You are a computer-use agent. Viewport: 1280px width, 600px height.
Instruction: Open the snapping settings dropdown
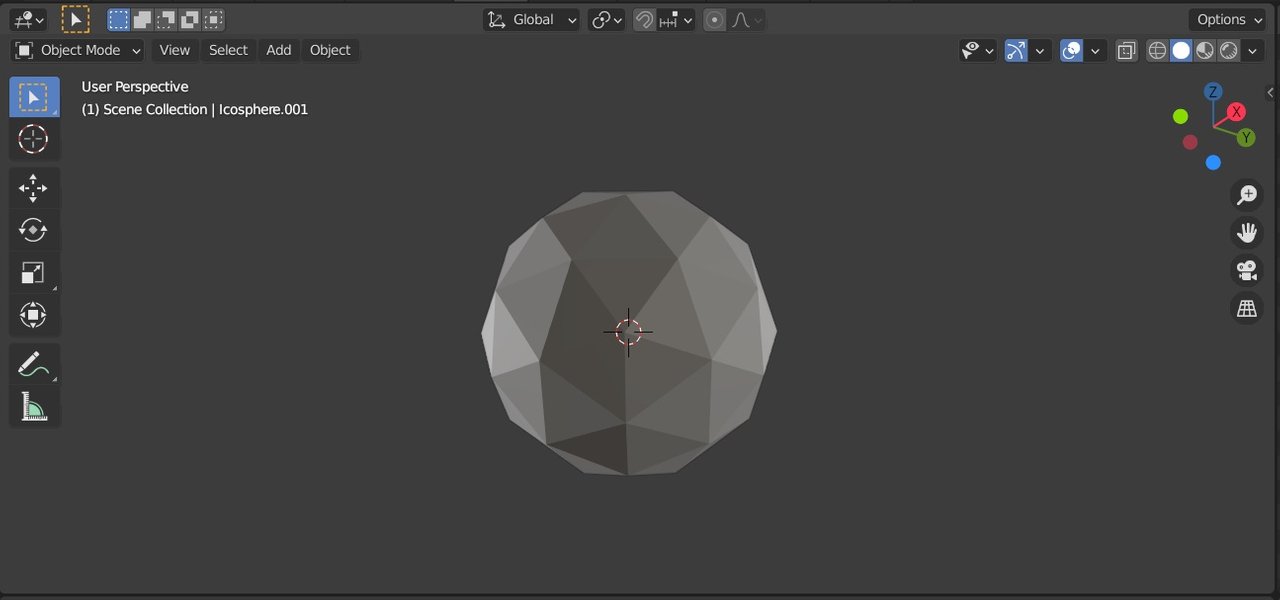675,19
